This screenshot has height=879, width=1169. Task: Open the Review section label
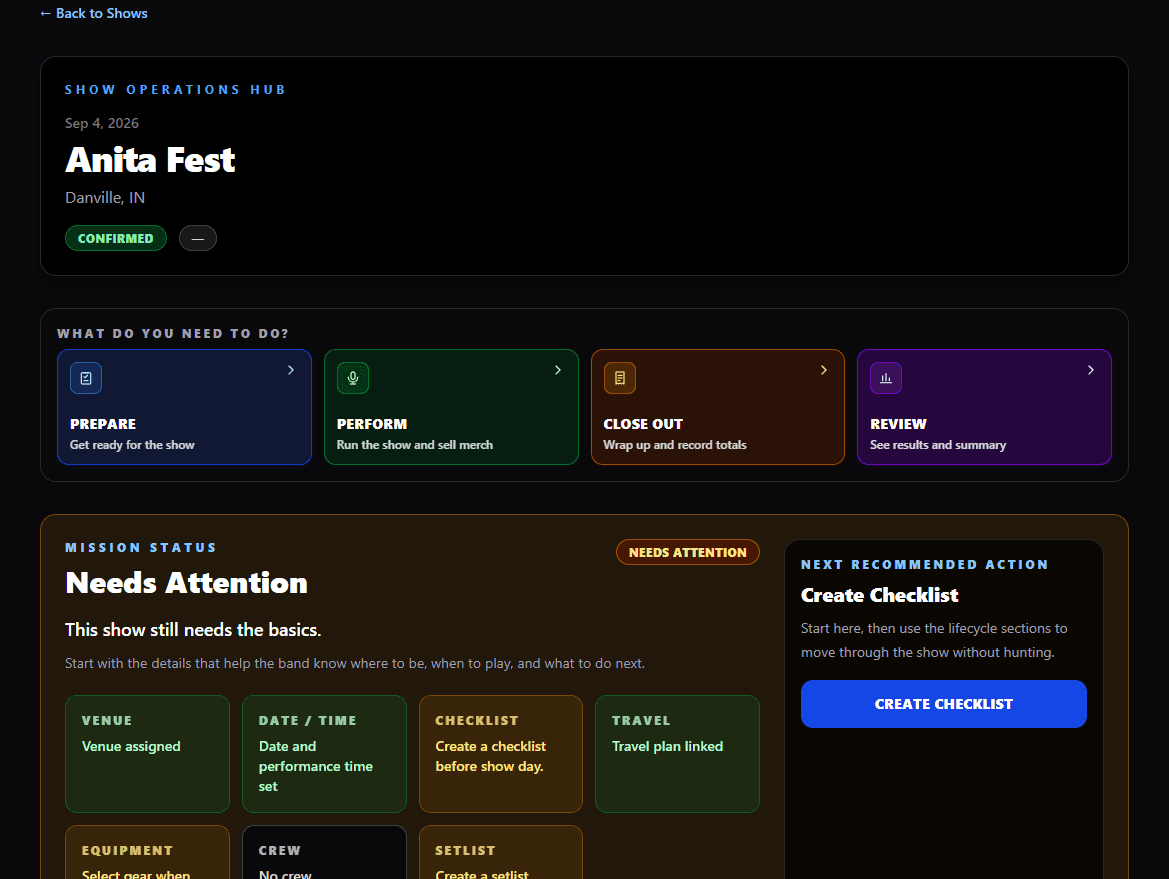pyautogui.click(x=898, y=423)
